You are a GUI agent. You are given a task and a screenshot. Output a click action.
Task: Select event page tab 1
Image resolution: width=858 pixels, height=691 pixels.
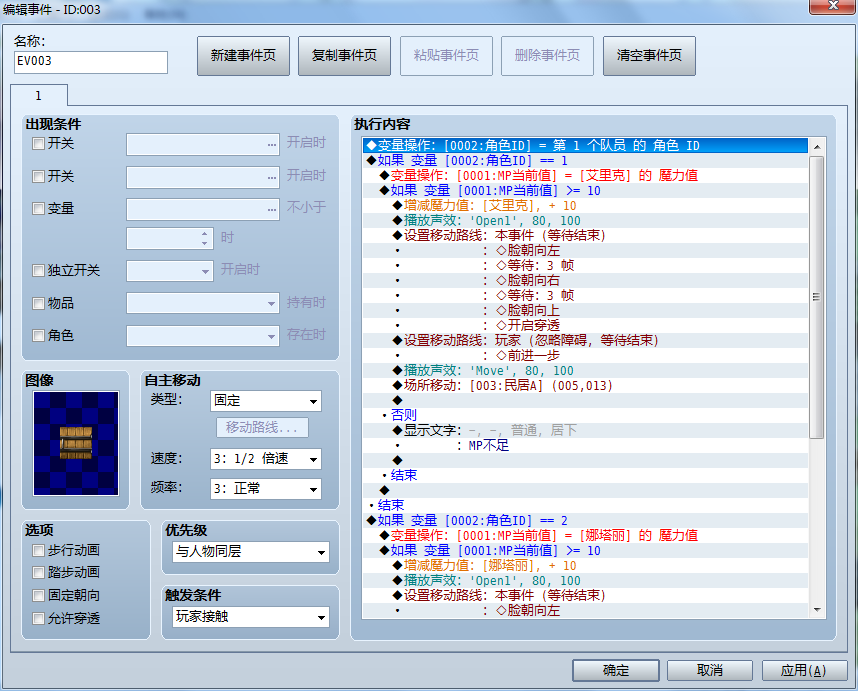pyautogui.click(x=39, y=95)
